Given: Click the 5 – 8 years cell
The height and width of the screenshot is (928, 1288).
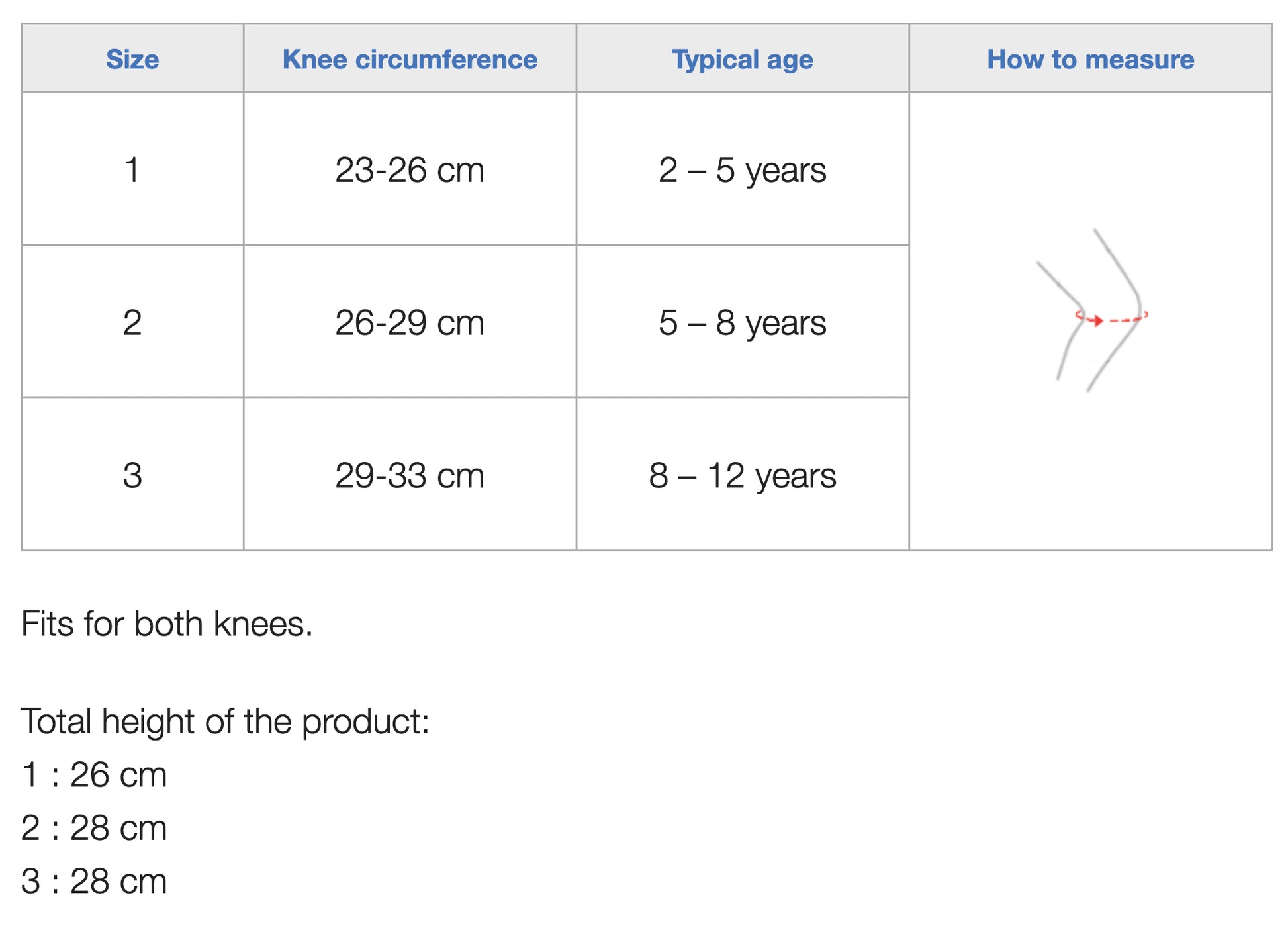Looking at the screenshot, I should click(743, 322).
